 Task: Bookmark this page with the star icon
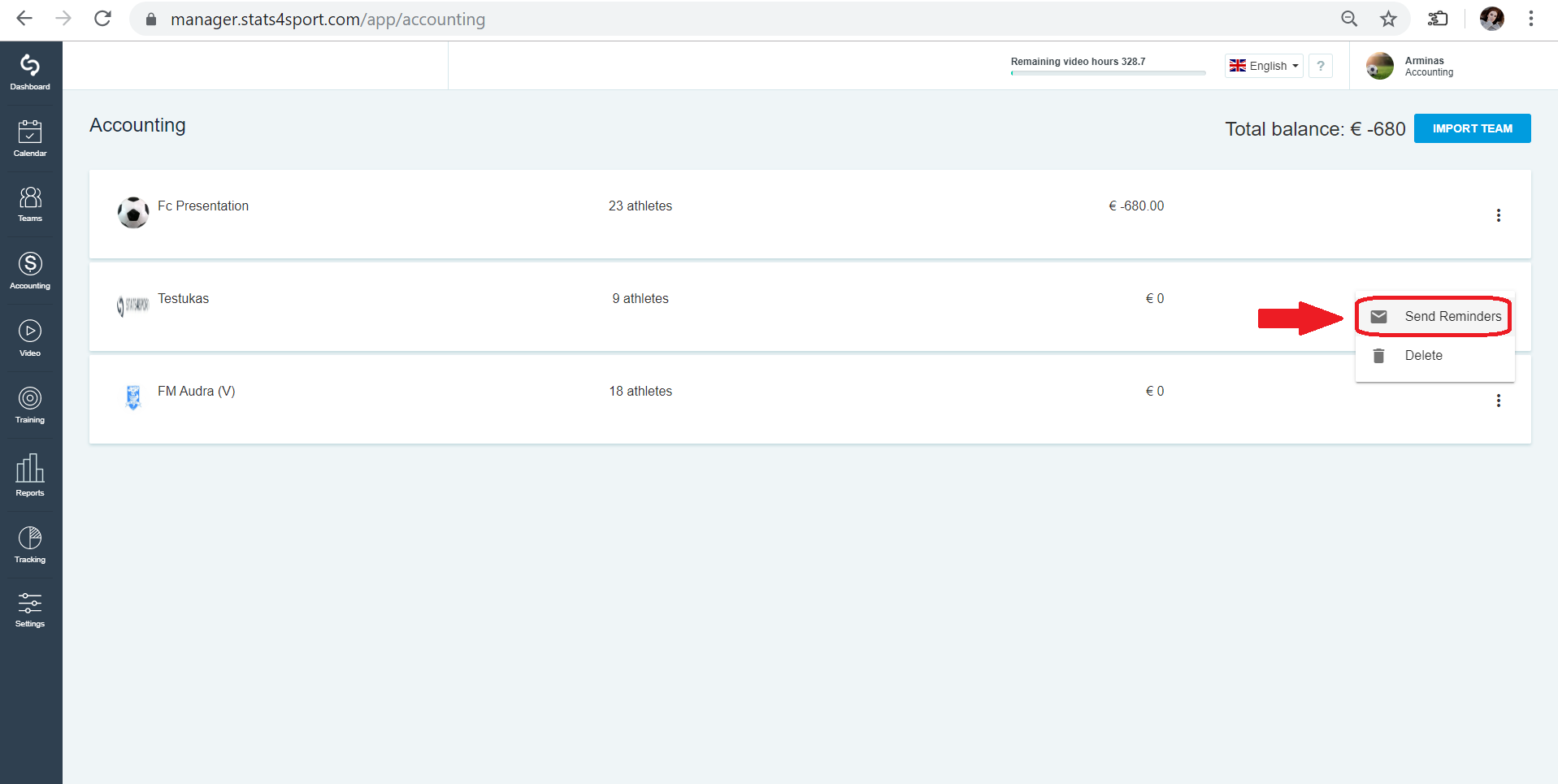pyautogui.click(x=1388, y=19)
